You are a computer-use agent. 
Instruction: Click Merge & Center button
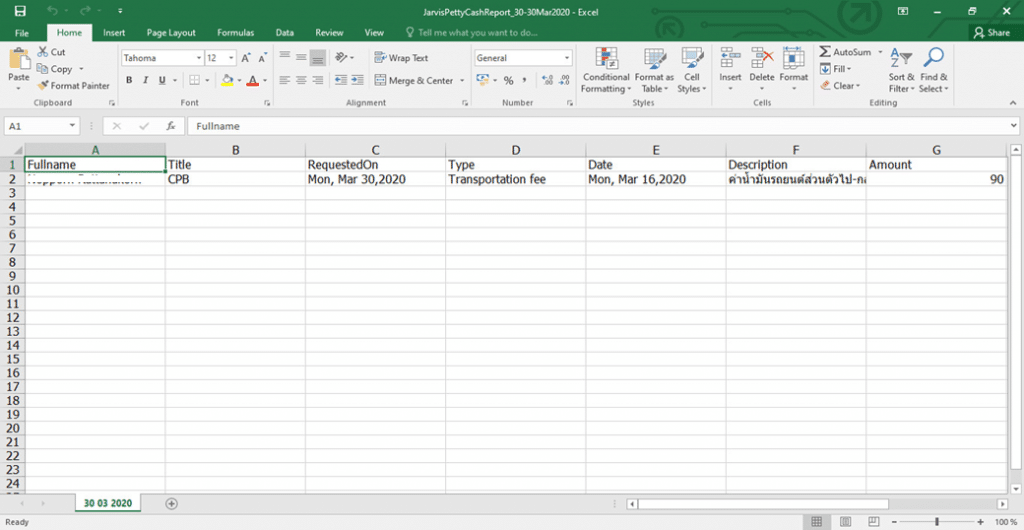click(415, 81)
